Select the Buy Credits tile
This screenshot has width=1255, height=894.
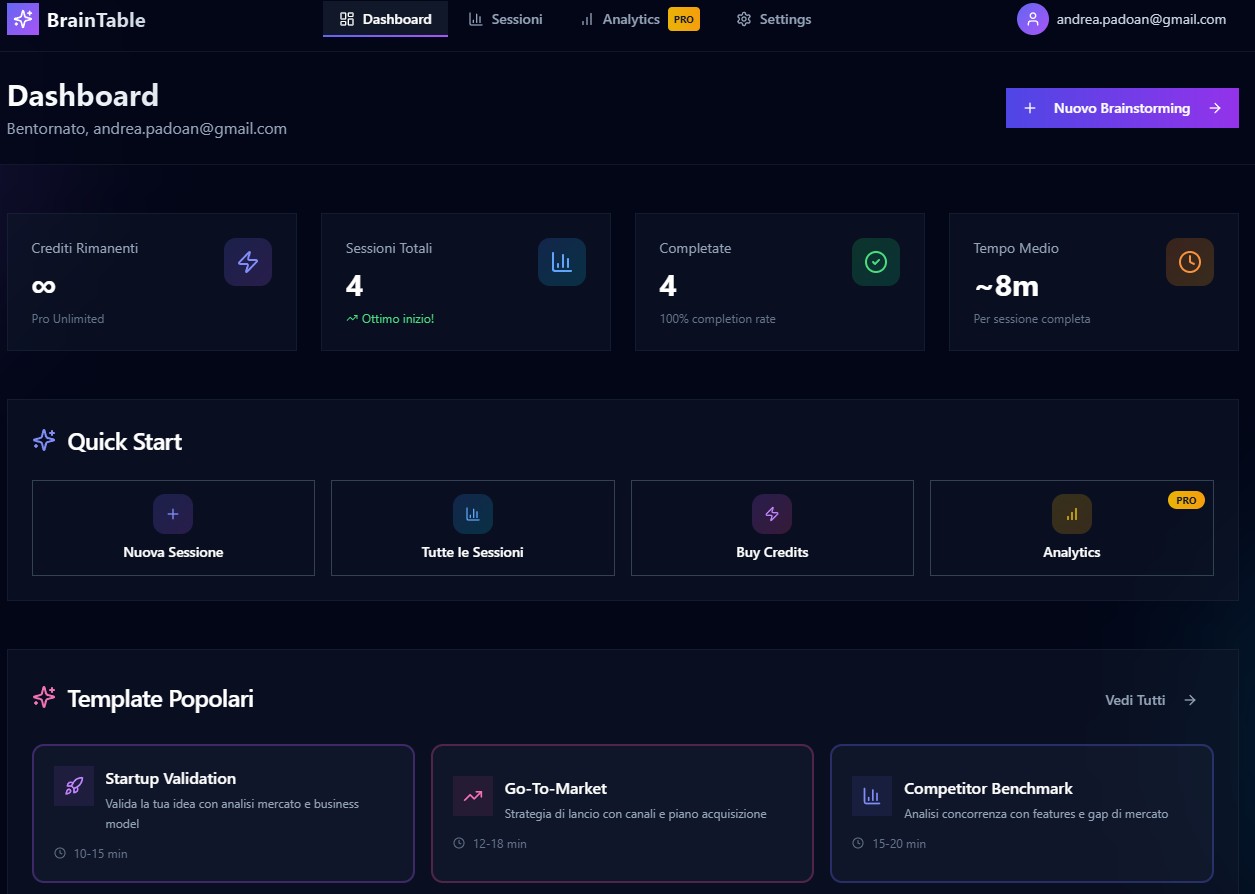tap(772, 528)
